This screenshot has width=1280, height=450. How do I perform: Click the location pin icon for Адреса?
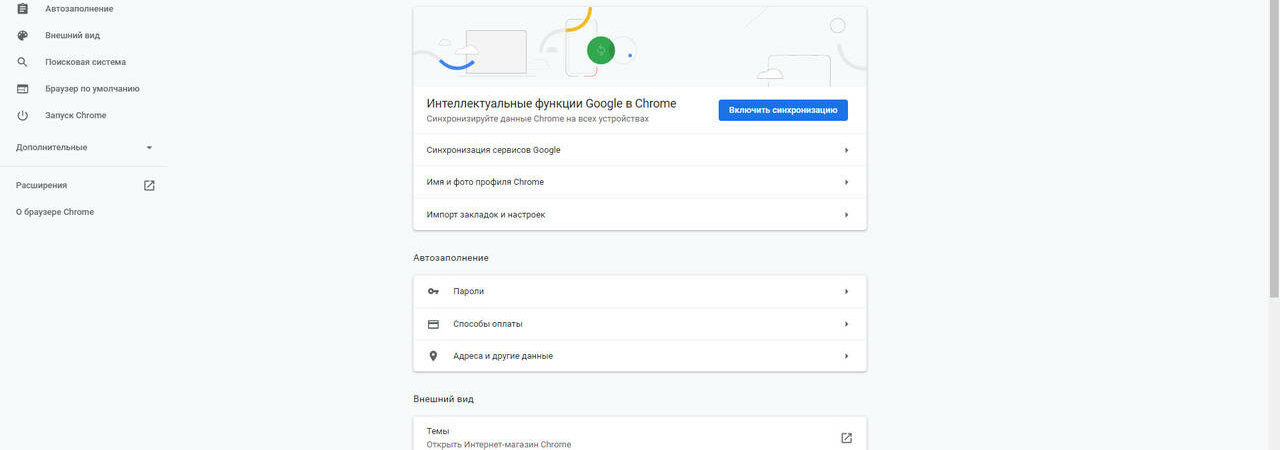click(x=433, y=356)
